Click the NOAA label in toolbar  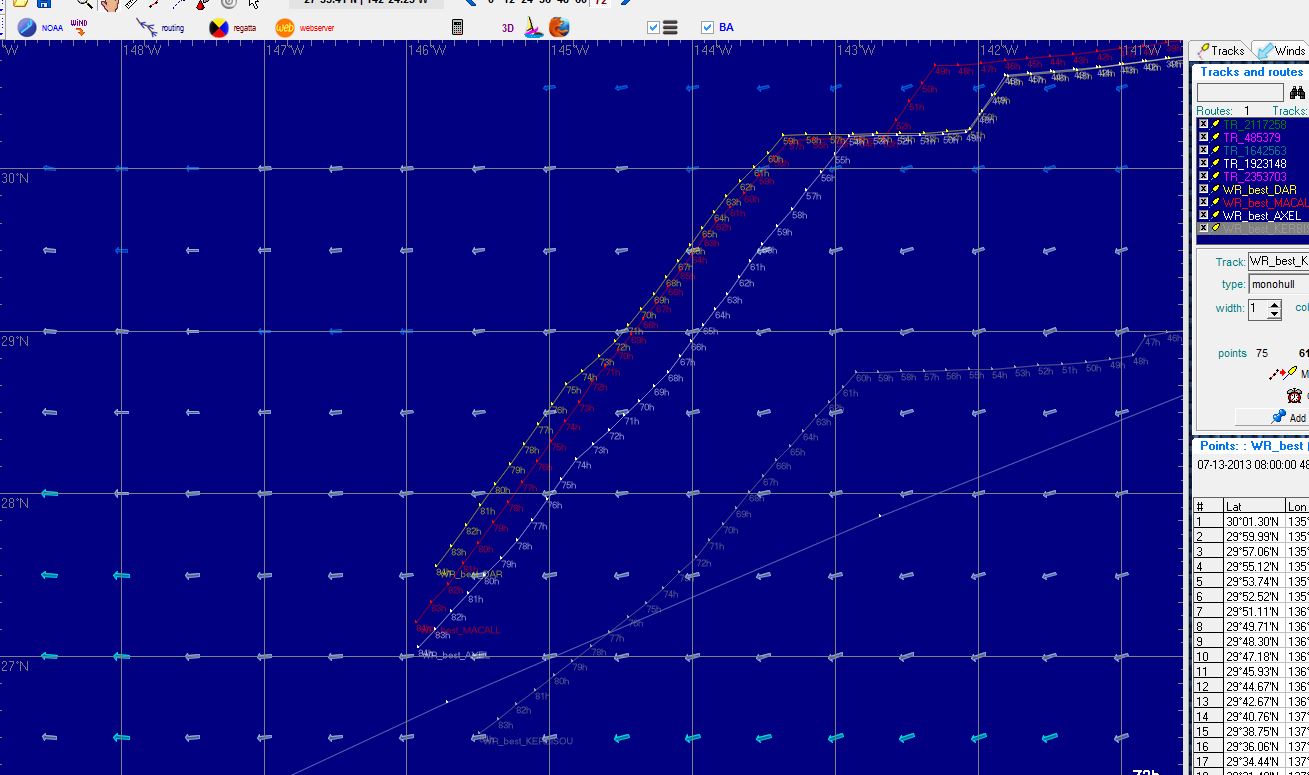[x=52, y=28]
